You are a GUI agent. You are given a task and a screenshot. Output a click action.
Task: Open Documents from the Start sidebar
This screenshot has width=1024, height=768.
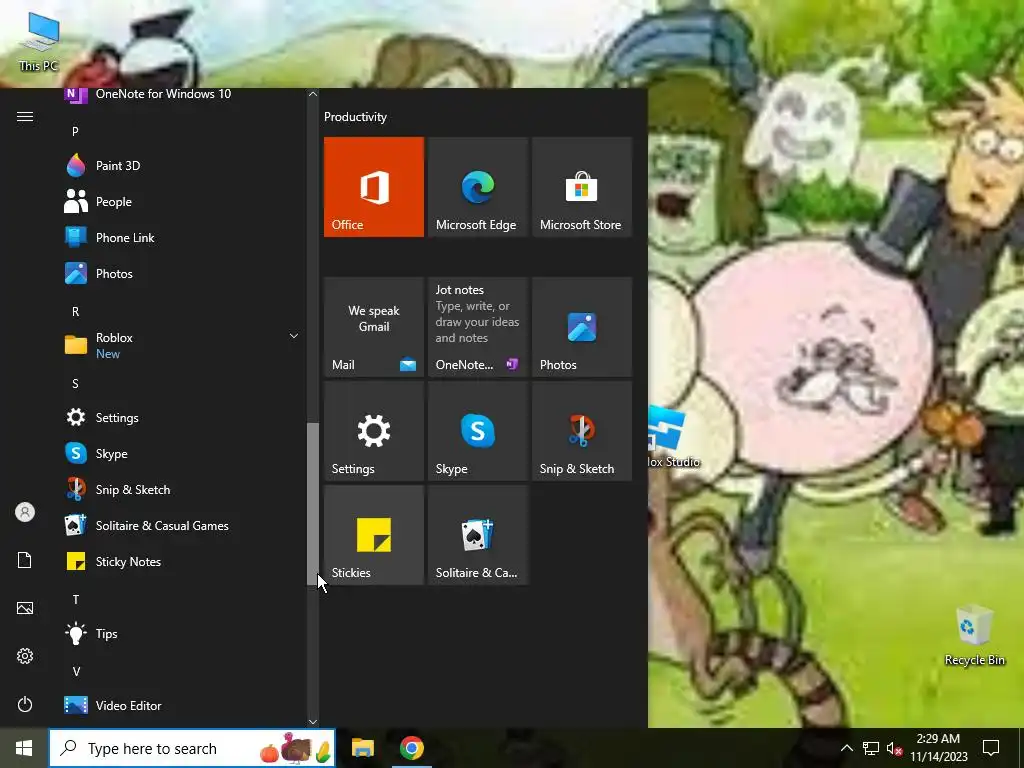(25, 560)
